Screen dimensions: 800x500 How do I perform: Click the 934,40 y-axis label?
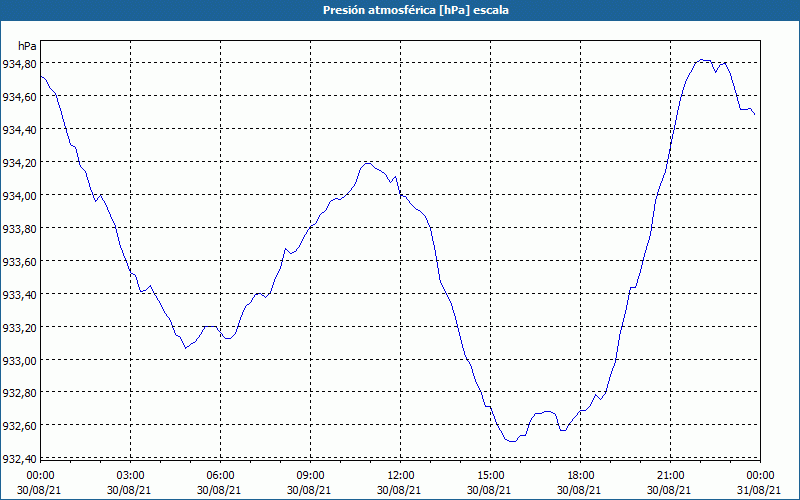(19, 130)
